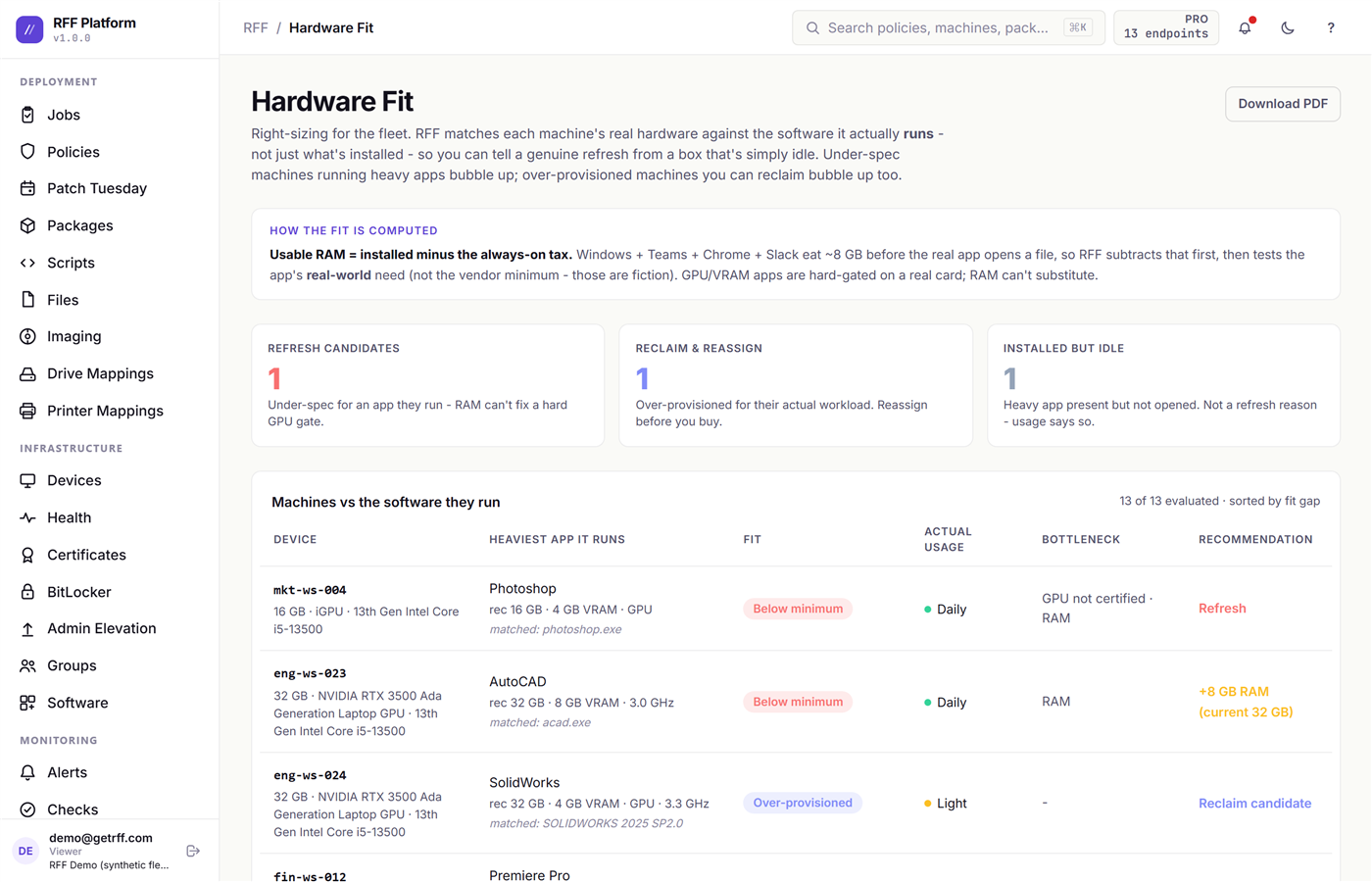Download the PDF report
Screen dimensions: 1372x882
(x=1283, y=104)
